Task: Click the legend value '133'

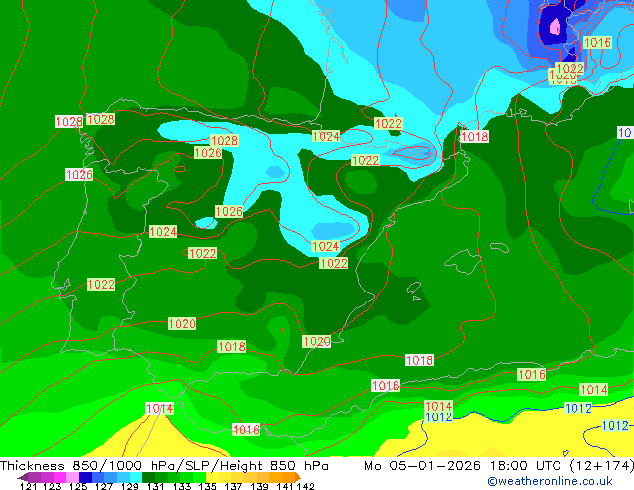Action: (x=182, y=486)
